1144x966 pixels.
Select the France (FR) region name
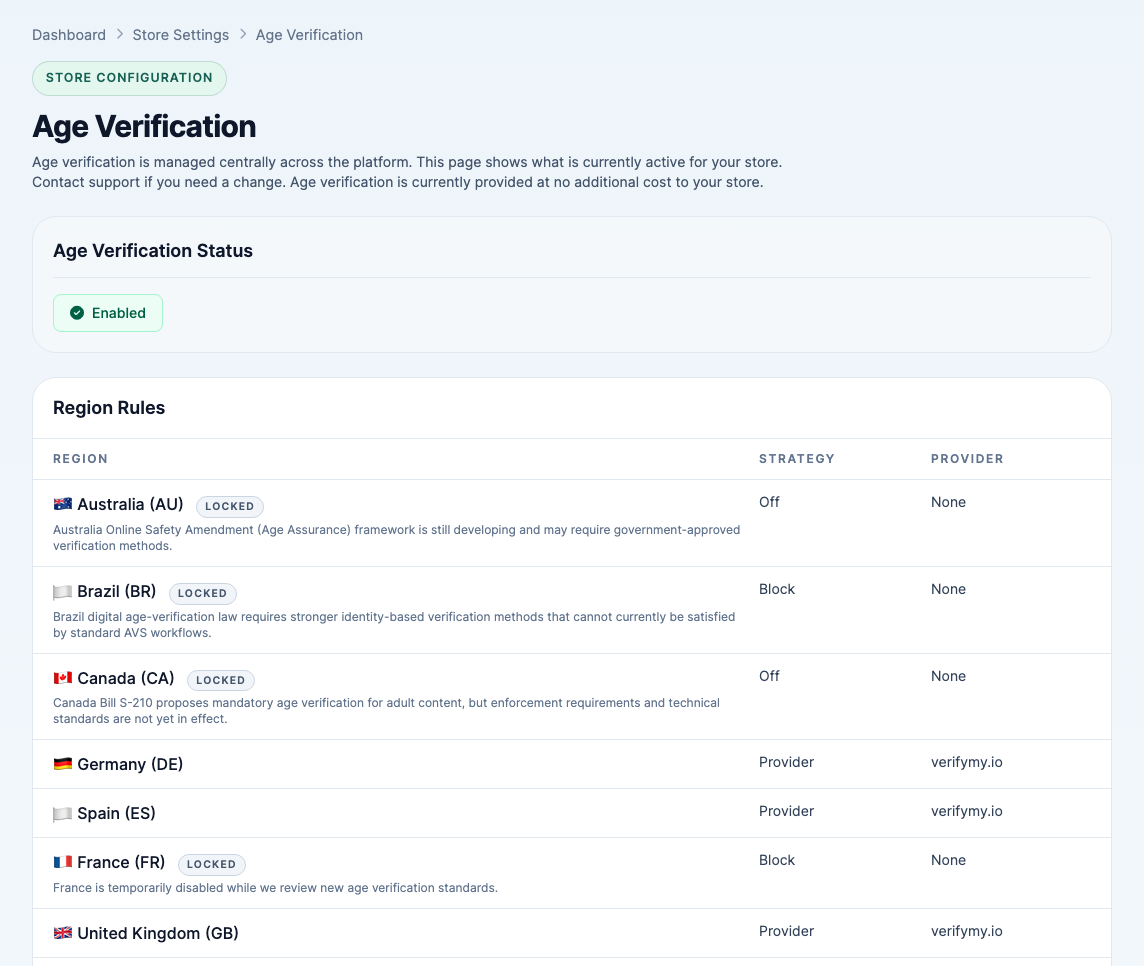(121, 862)
